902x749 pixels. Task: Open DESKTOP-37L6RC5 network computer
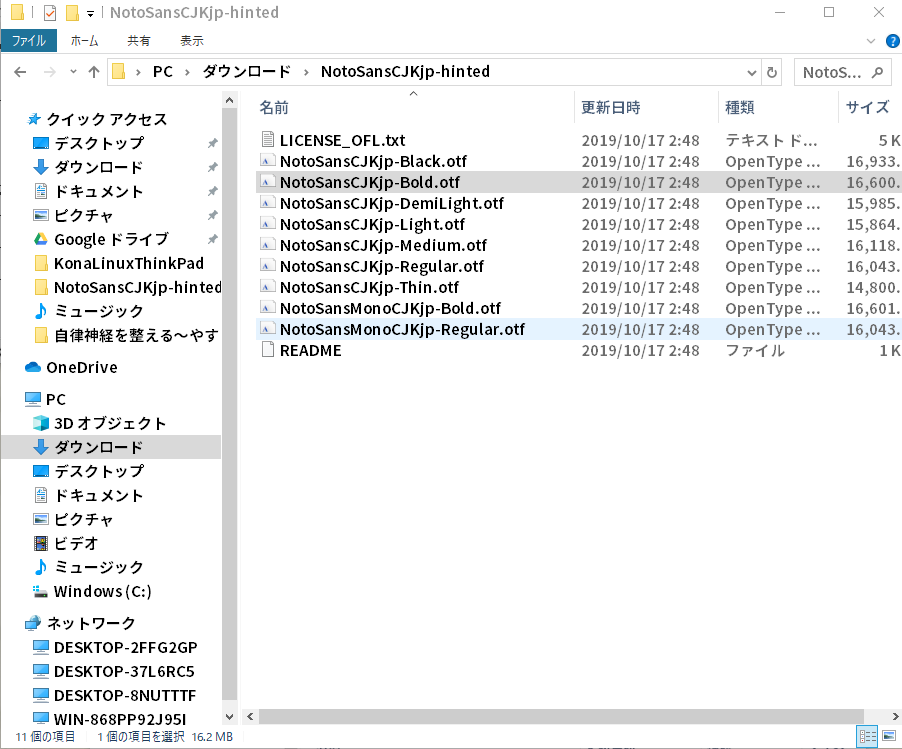click(124, 672)
